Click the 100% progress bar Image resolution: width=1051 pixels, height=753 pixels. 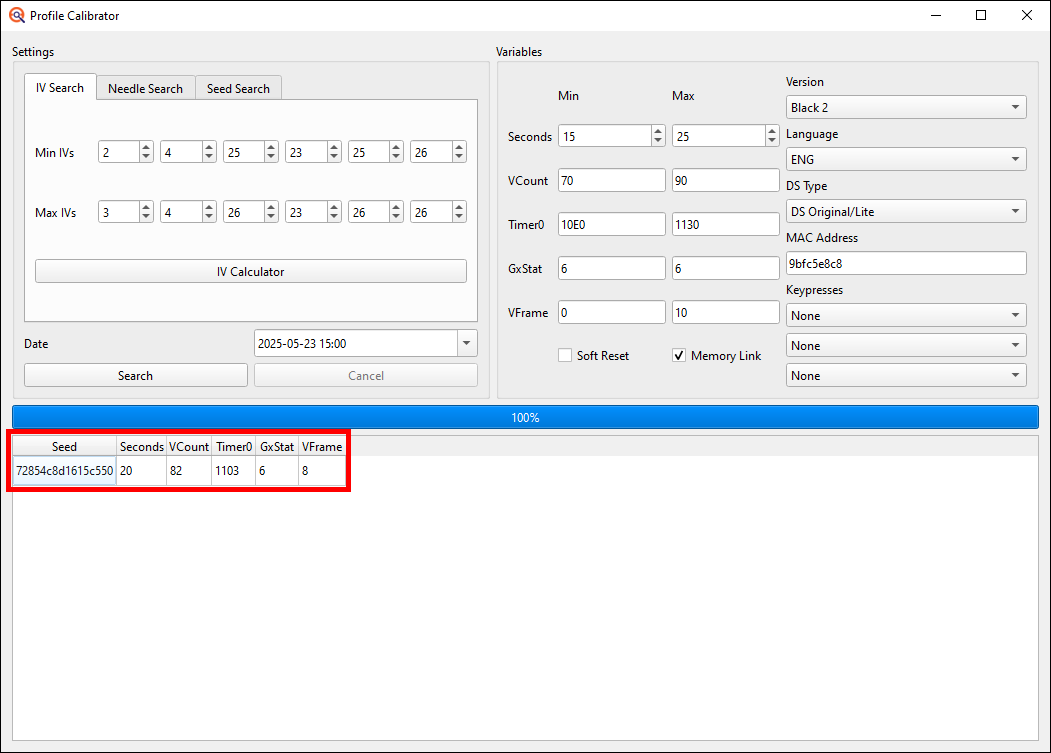click(526, 417)
